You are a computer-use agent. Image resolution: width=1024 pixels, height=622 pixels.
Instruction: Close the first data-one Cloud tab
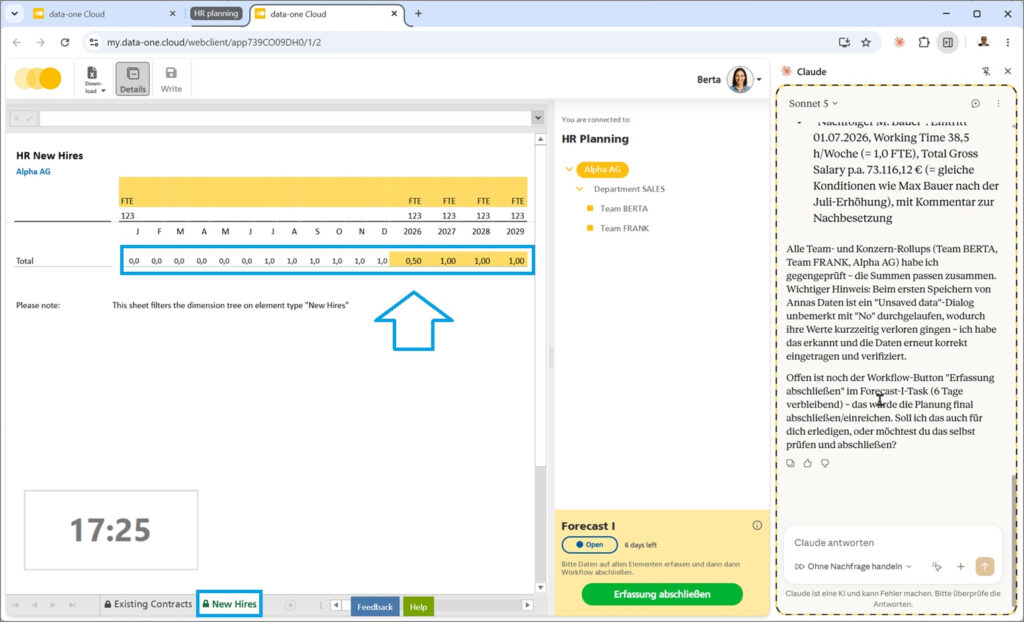click(172, 14)
